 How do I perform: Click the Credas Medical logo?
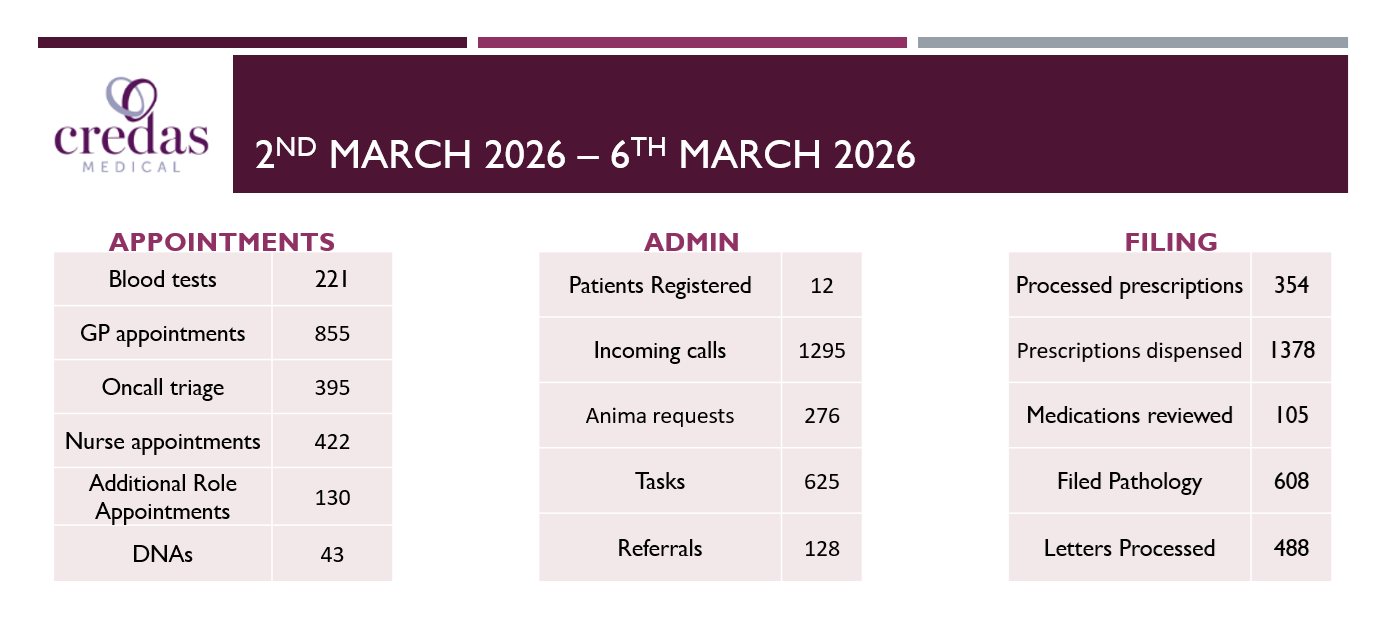tap(132, 125)
